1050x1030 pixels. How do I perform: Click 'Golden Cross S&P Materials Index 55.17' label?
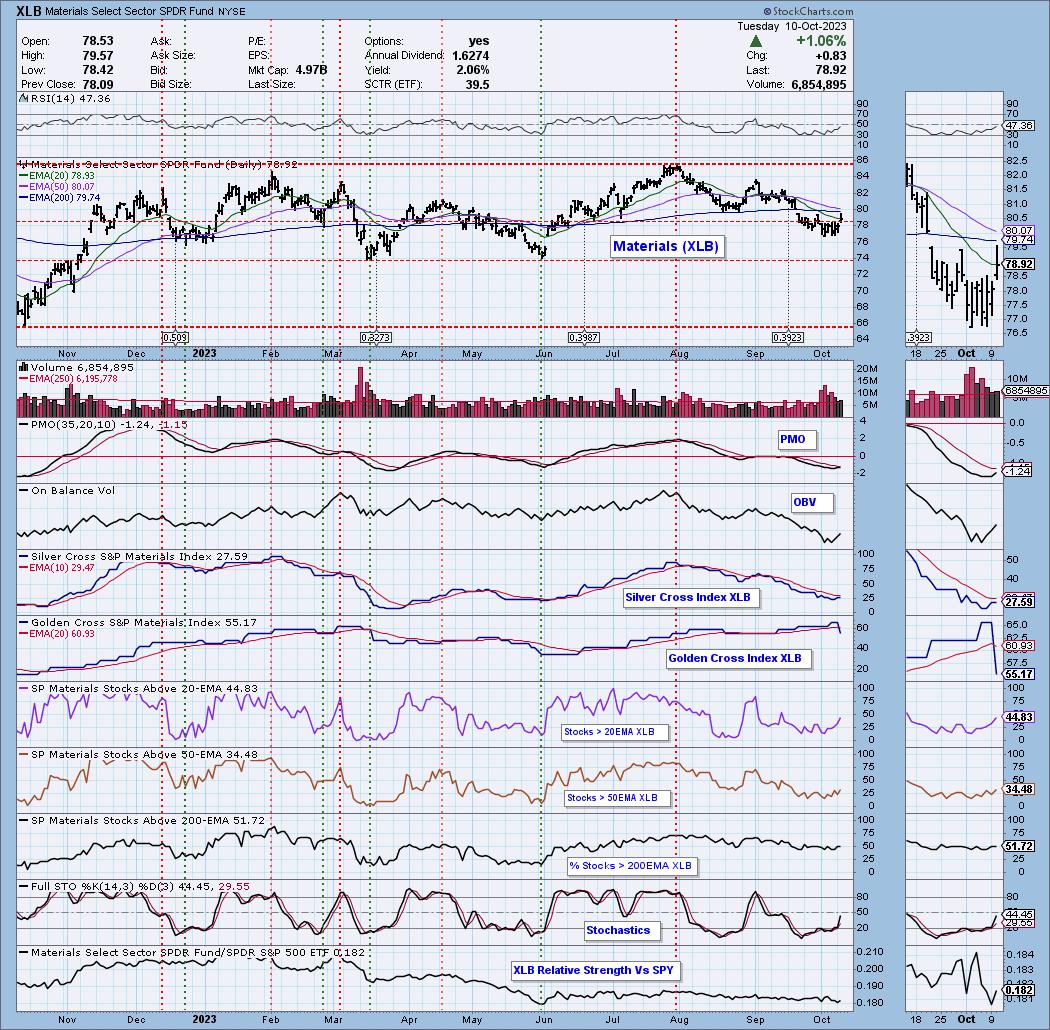pos(138,622)
